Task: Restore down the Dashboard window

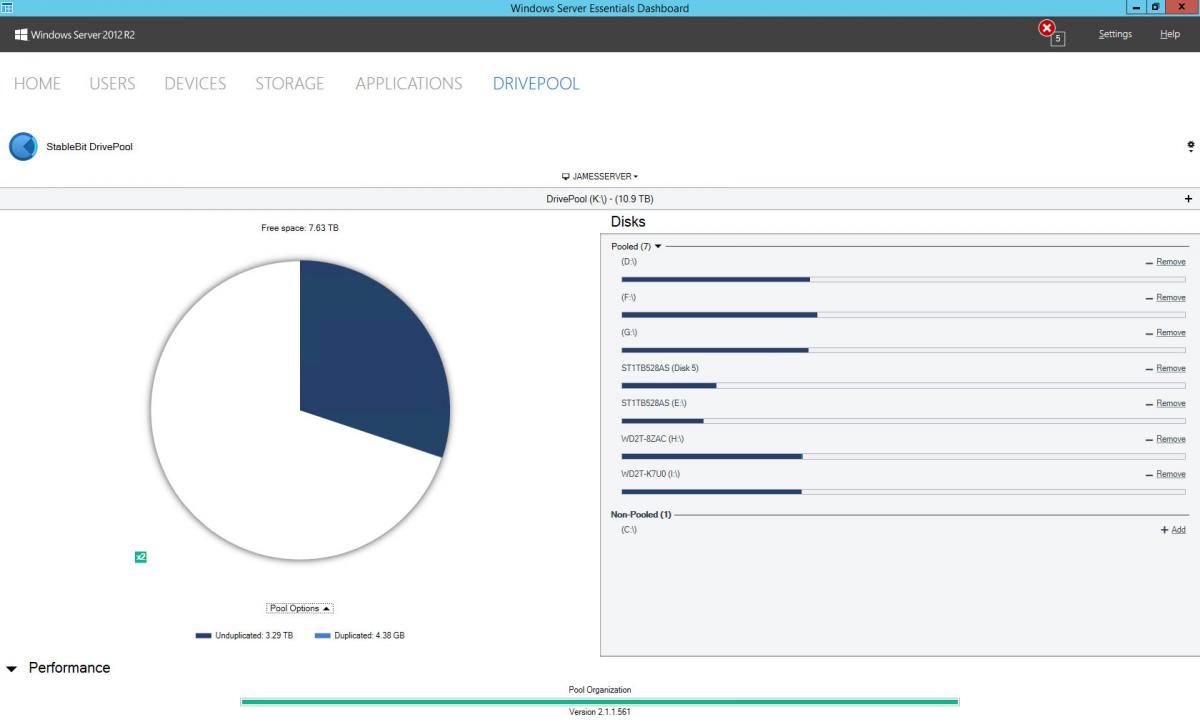Action: [x=1156, y=7]
